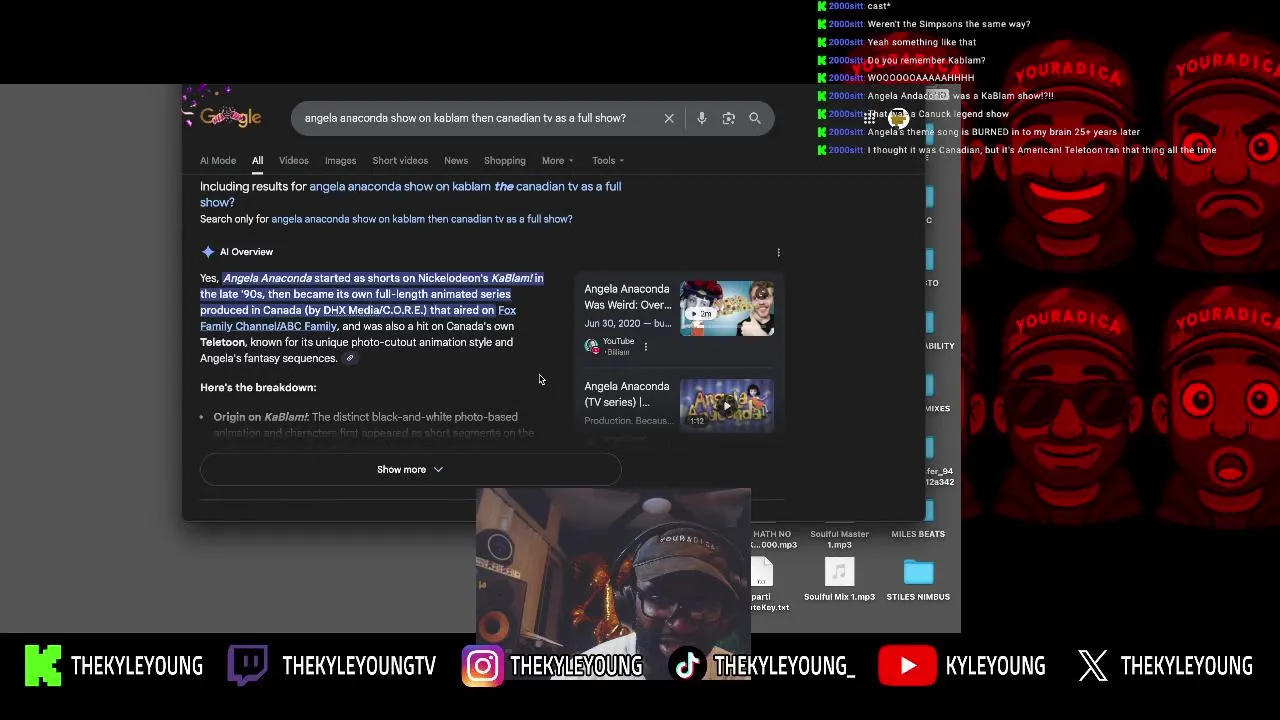Open the Google apps grid icon
The height and width of the screenshot is (720, 1280).
coord(869,118)
